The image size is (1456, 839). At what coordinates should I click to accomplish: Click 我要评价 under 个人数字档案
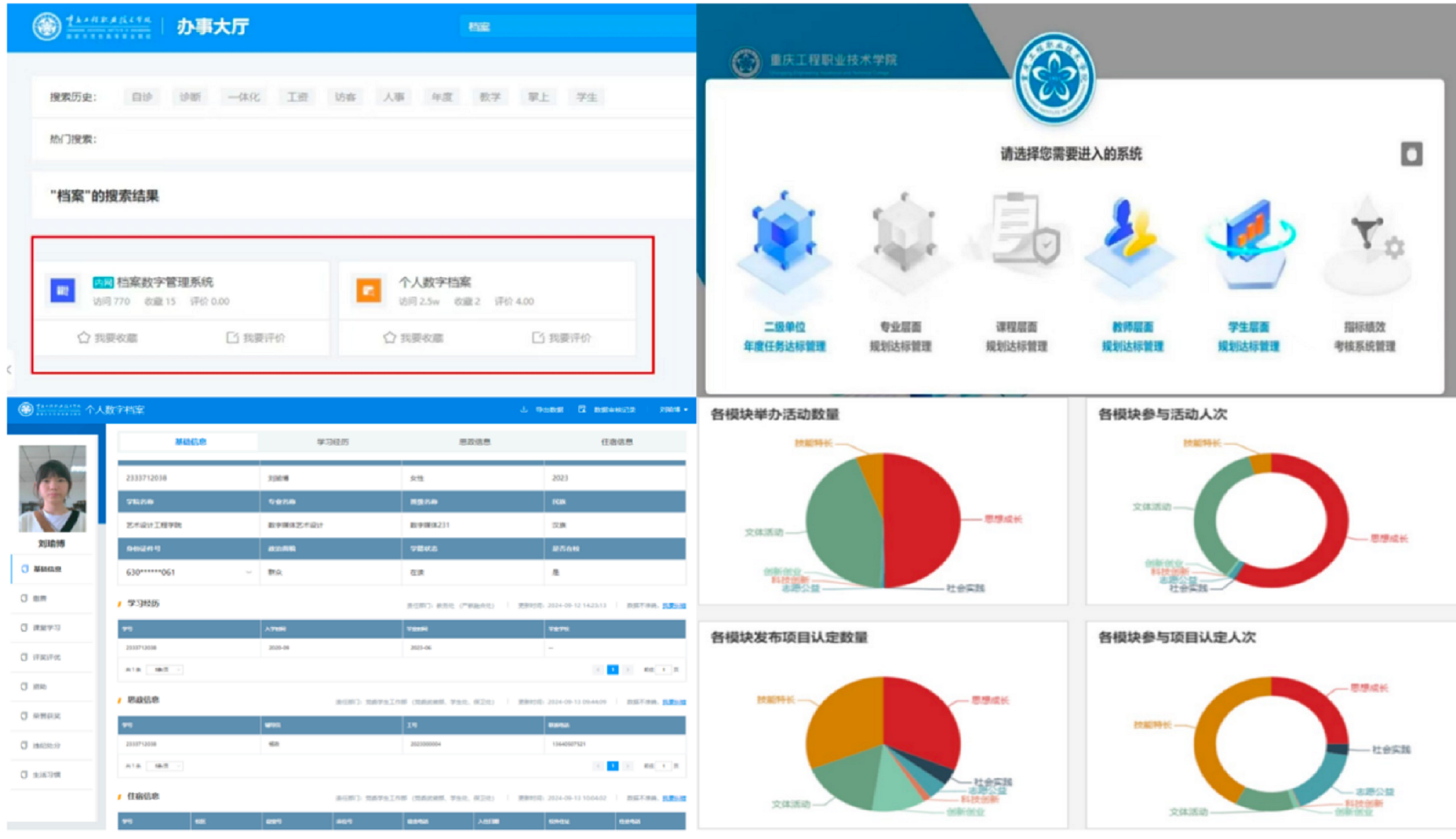coord(561,338)
